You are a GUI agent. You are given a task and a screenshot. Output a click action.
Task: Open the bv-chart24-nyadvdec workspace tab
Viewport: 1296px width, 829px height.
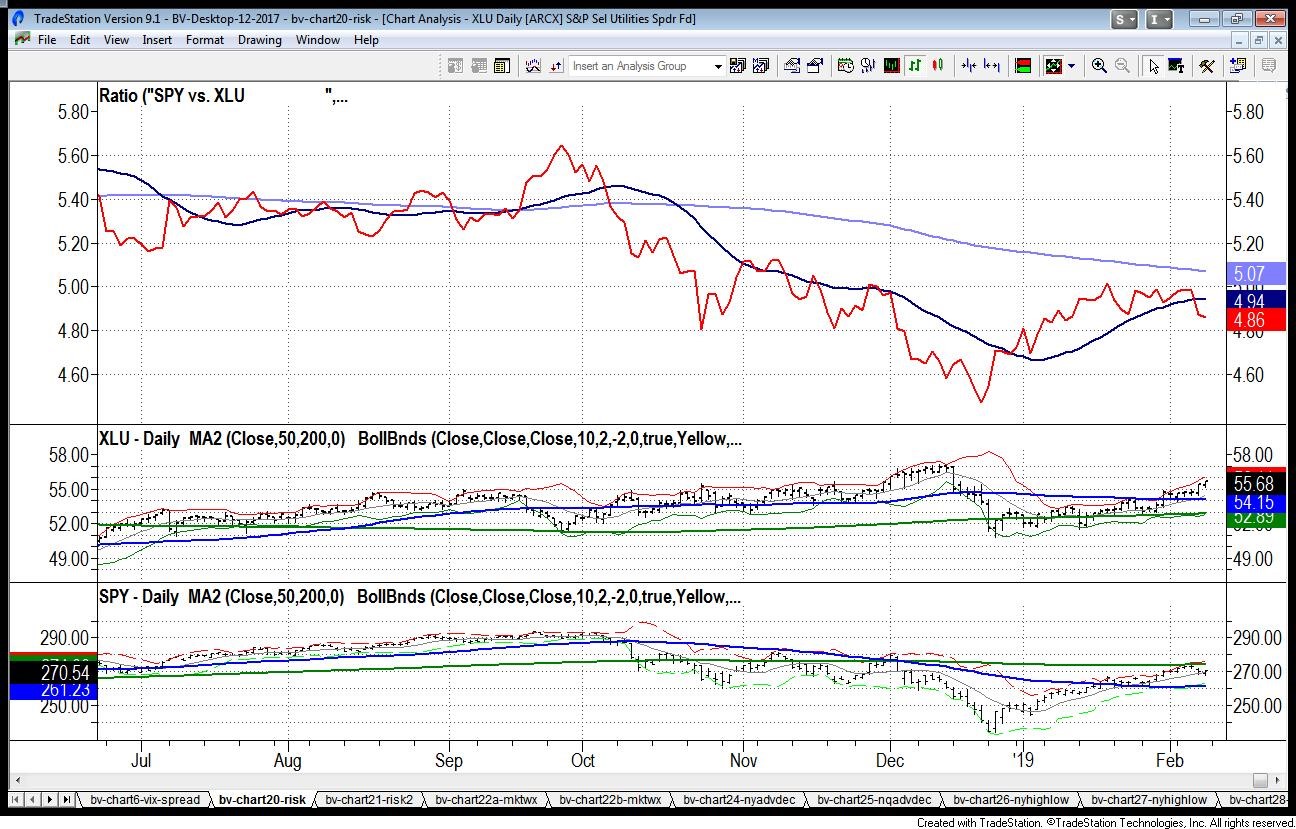tap(742, 800)
